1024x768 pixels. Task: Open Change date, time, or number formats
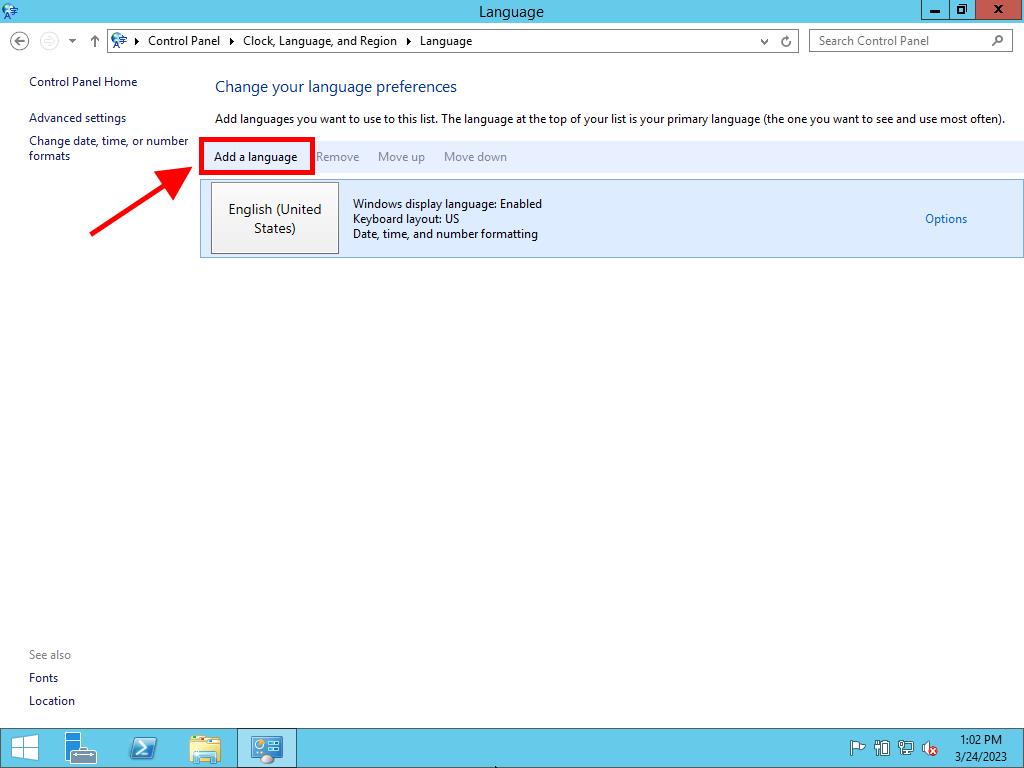point(108,148)
